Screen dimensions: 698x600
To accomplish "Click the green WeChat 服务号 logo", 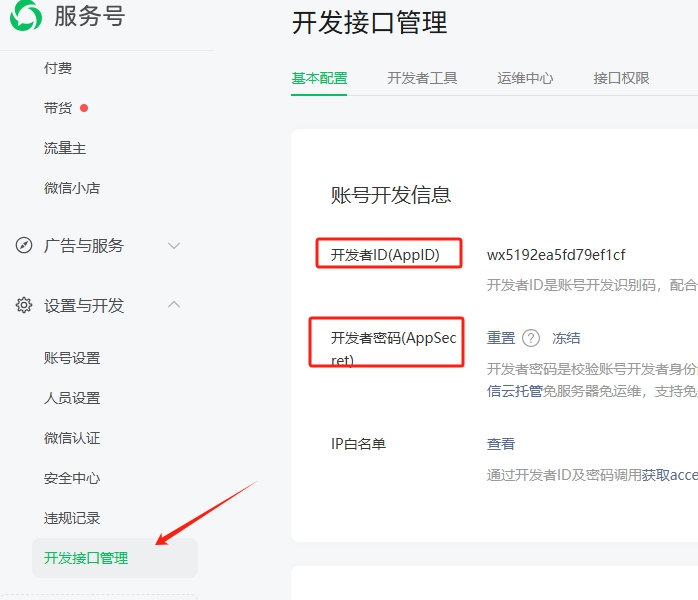I will [26, 16].
